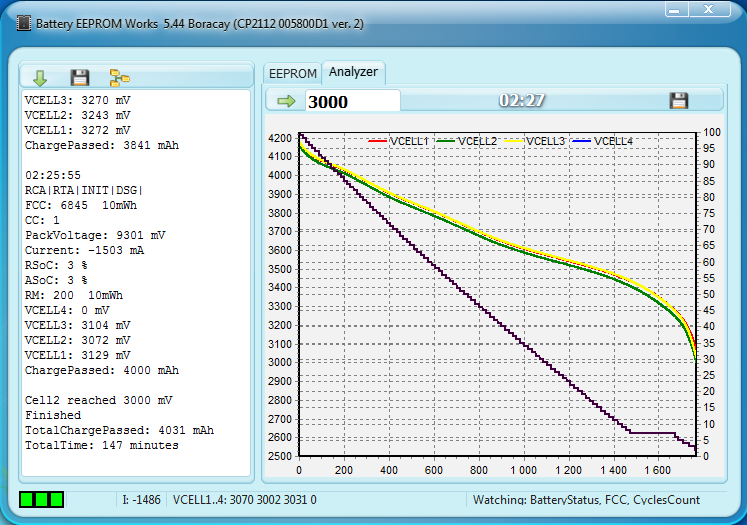Screen dimensions: 747x525
Task: Select the Analyzer tab
Action: coord(353,72)
